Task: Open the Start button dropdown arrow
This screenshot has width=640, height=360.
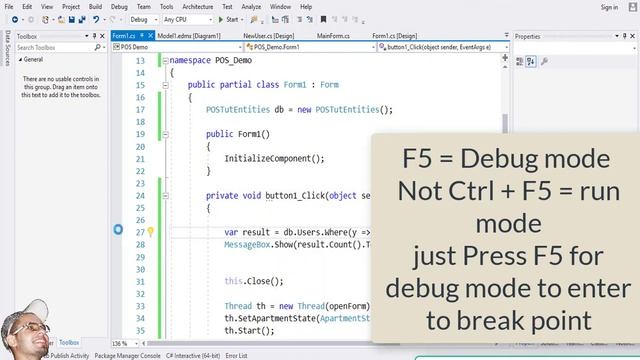Action: pos(242,20)
